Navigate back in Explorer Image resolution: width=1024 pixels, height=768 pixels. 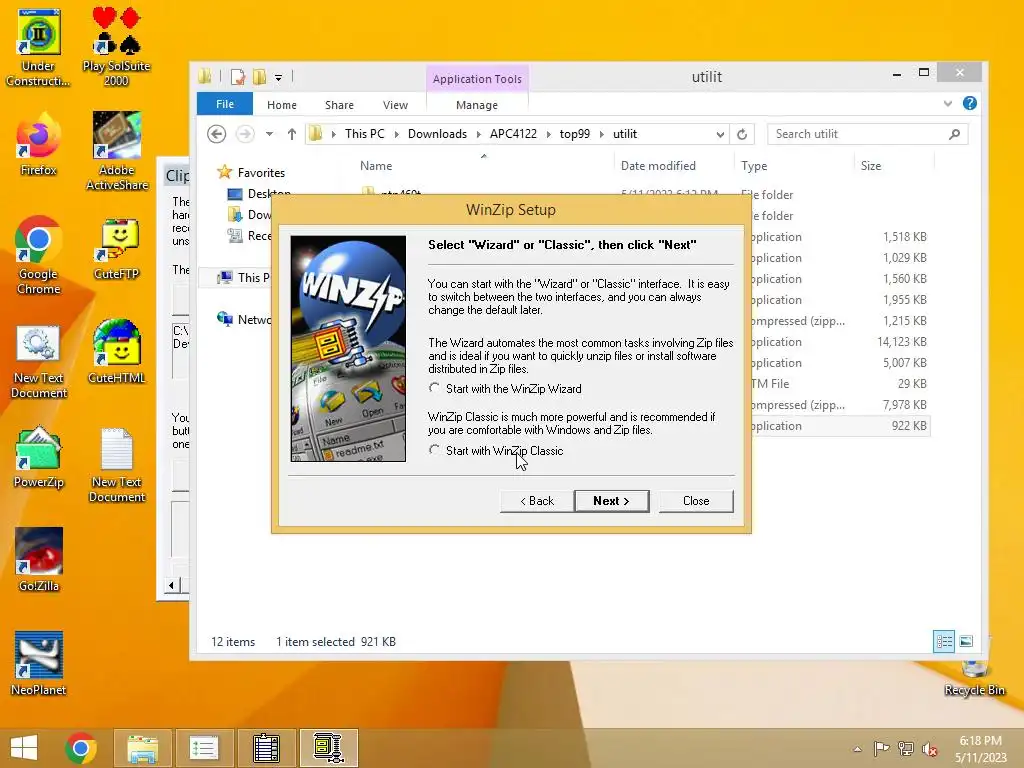tap(216, 134)
